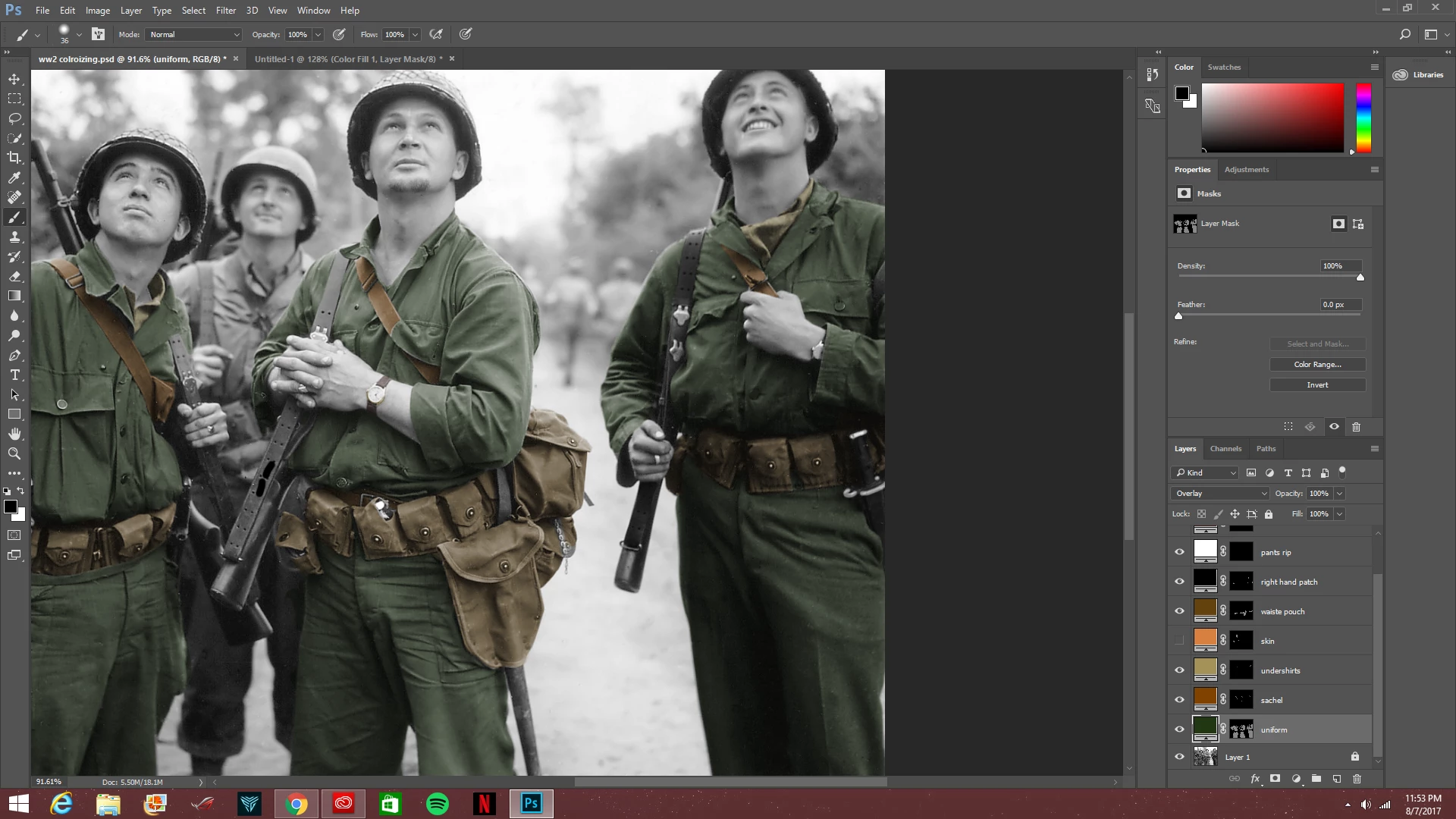Hide the waiste pouch layer
Viewport: 1456px width, 819px height.
1179,611
